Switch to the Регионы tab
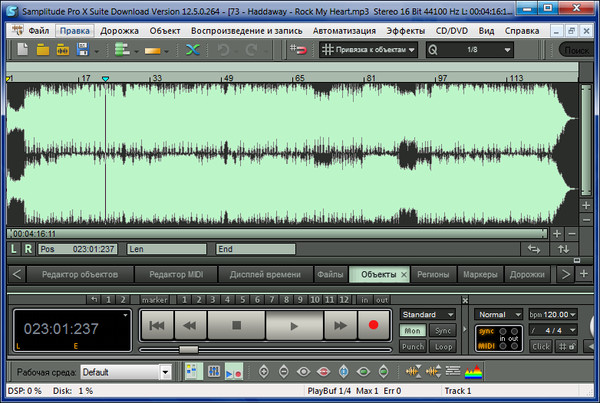The image size is (600, 403). pyautogui.click(x=433, y=273)
